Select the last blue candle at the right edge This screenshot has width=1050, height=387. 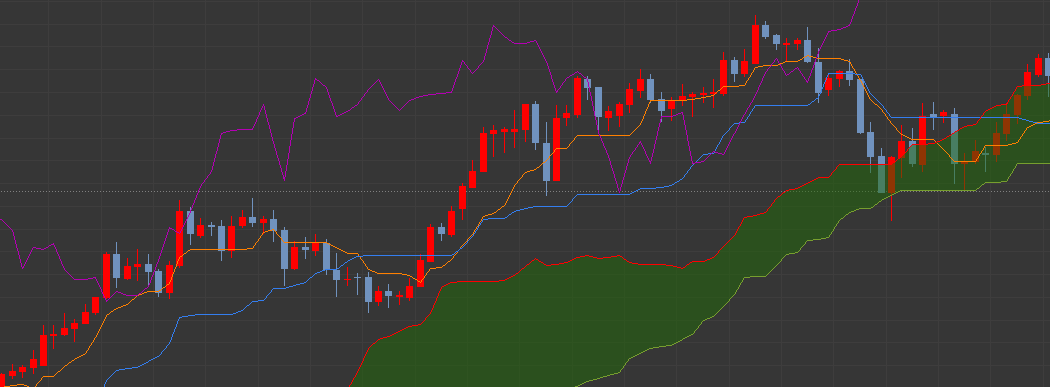click(1047, 67)
